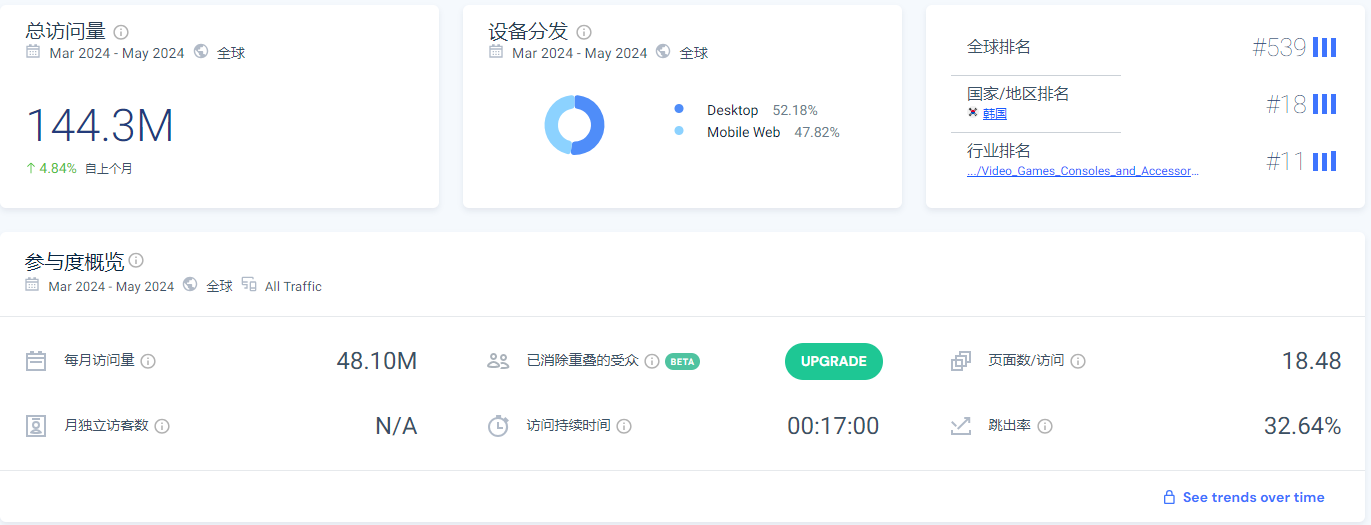Click the 144.3M total visits value
Image resolution: width=1371 pixels, height=525 pixels.
100,126
